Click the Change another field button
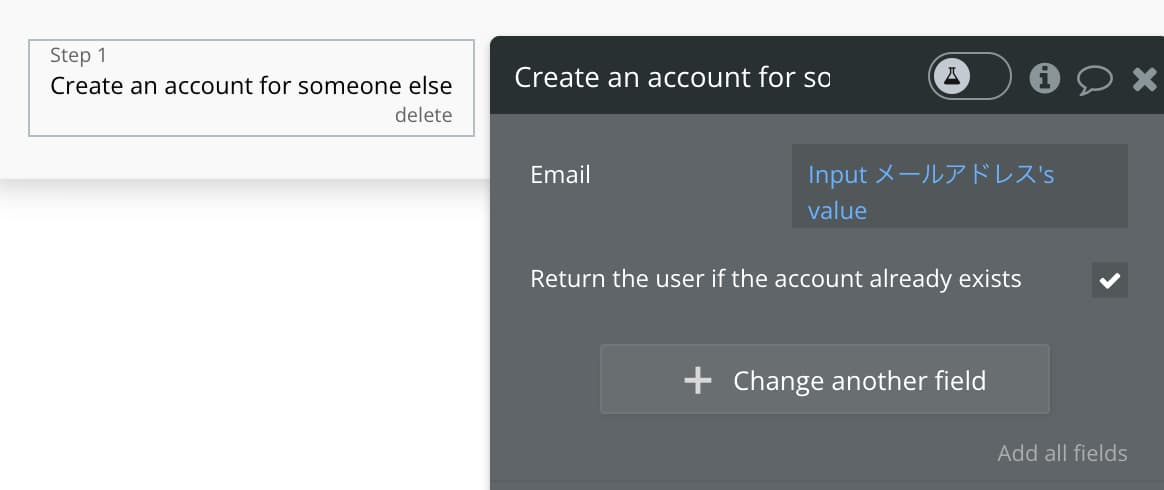This screenshot has height=490, width=1164. pyautogui.click(x=825, y=379)
